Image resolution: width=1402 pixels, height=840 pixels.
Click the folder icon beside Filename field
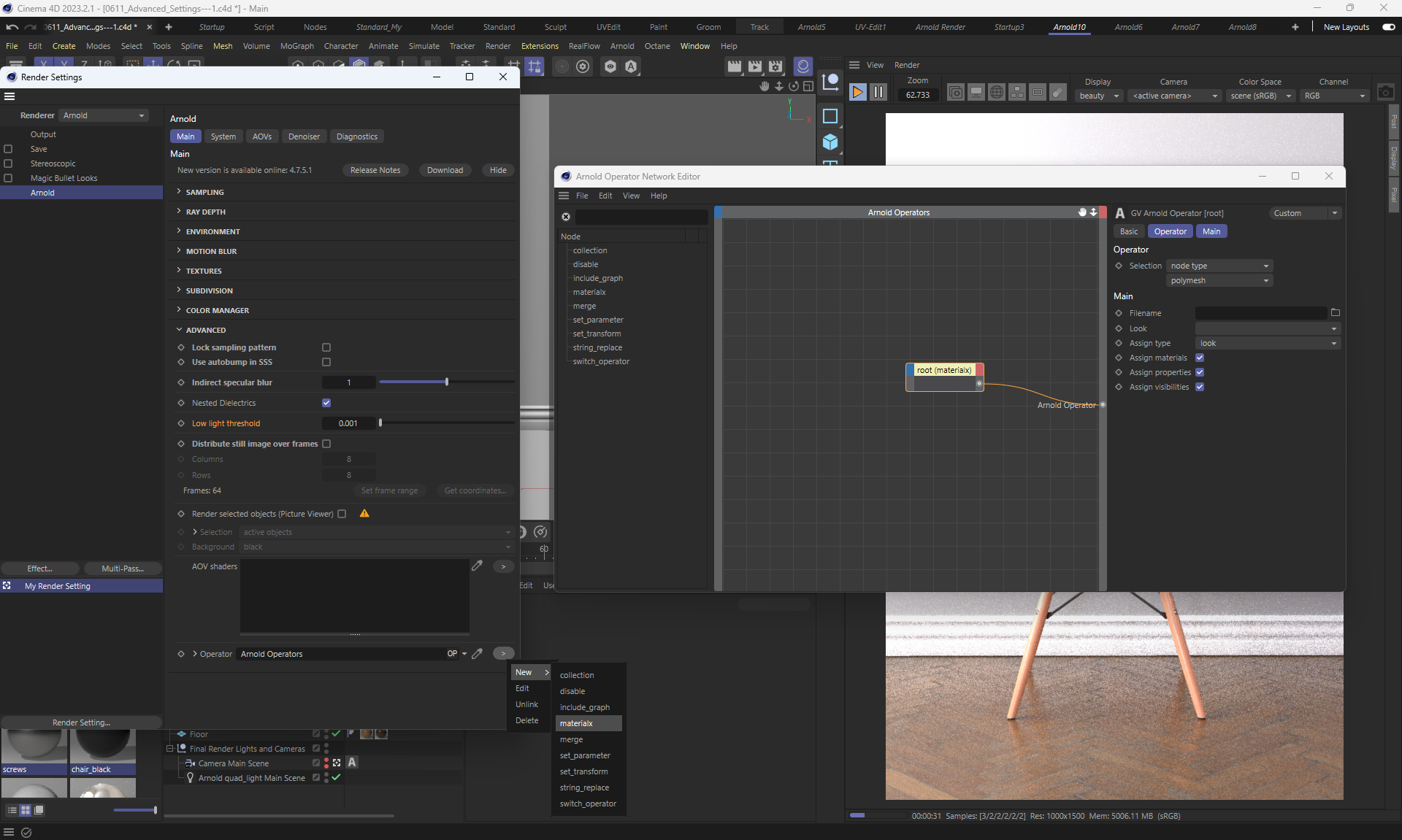coord(1336,313)
